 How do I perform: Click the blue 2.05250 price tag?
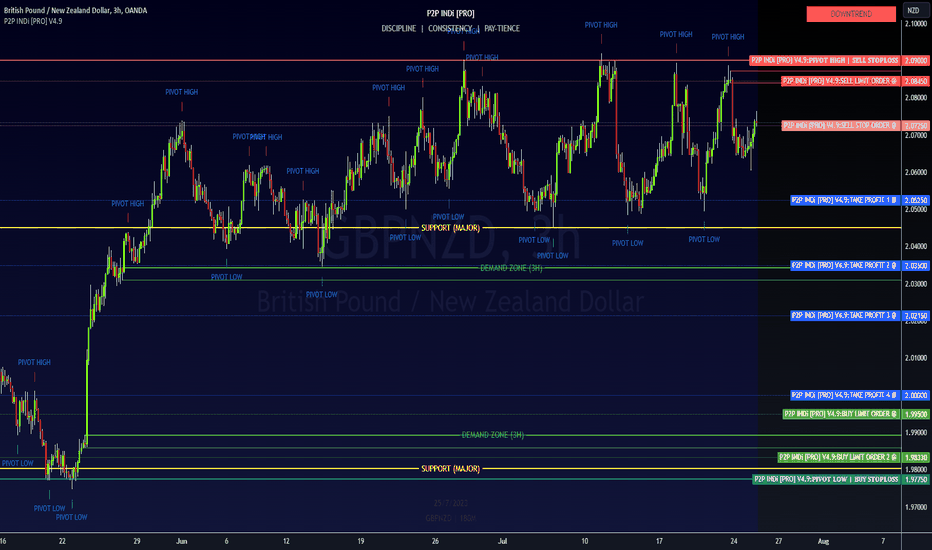(916, 200)
